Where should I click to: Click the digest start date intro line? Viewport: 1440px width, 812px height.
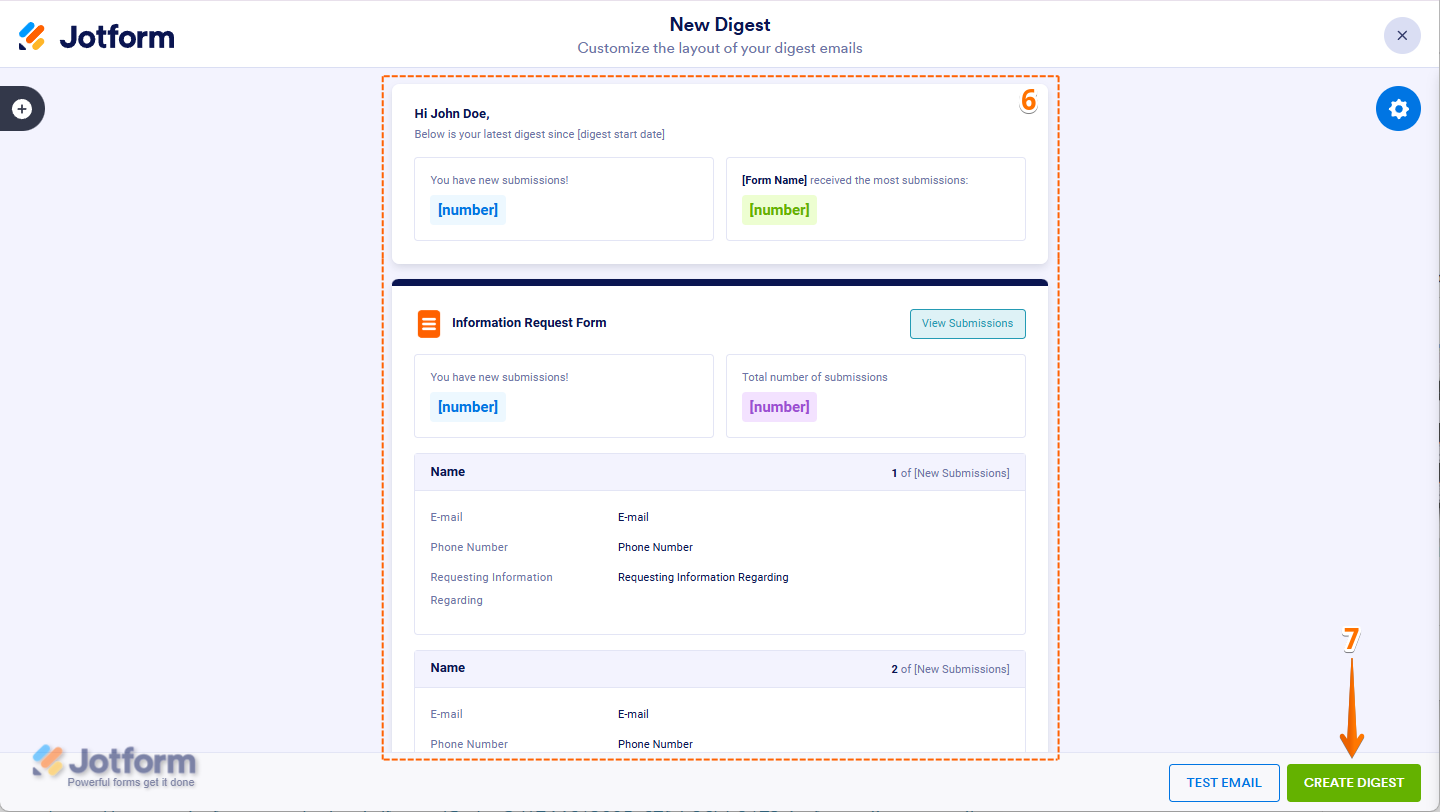click(539, 134)
